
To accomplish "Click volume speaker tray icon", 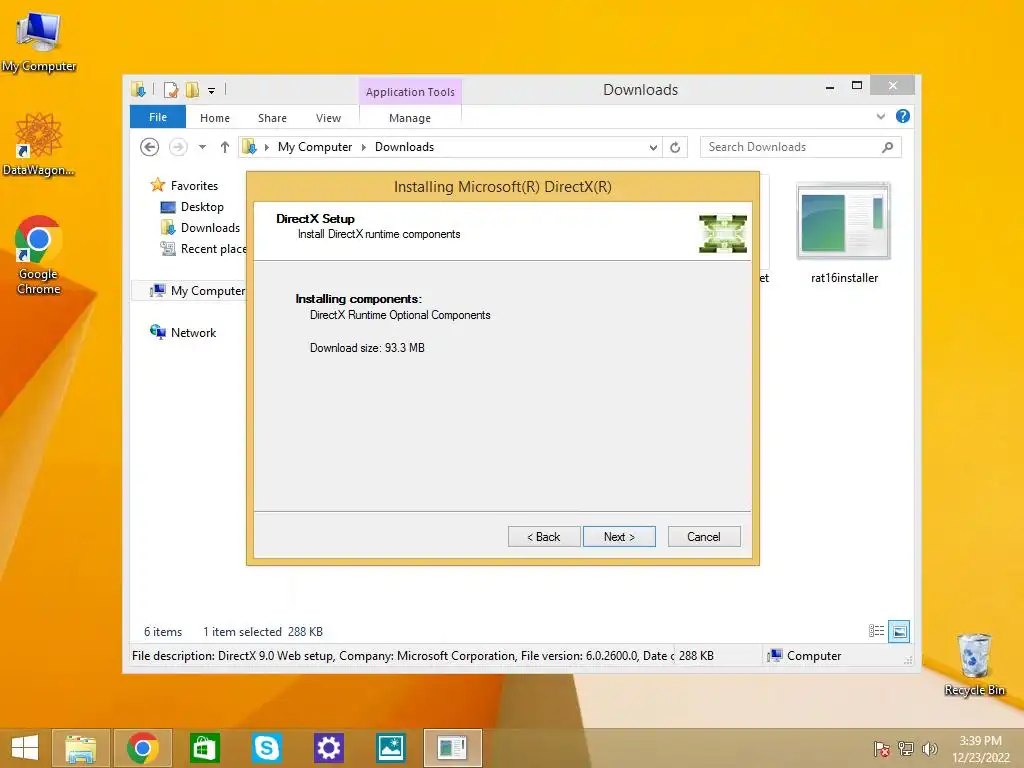I will click(x=929, y=749).
